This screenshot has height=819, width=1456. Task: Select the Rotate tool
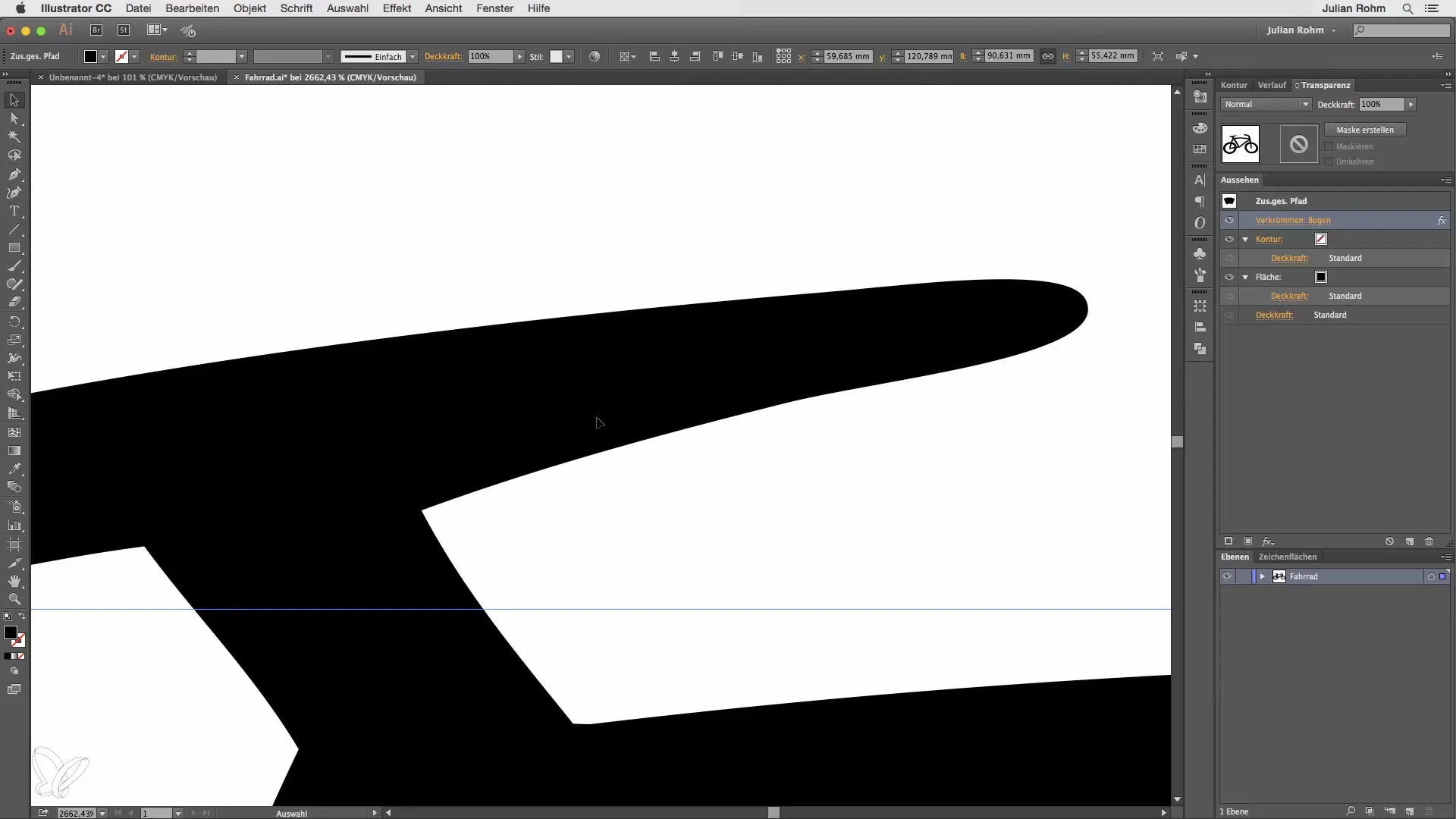click(14, 322)
